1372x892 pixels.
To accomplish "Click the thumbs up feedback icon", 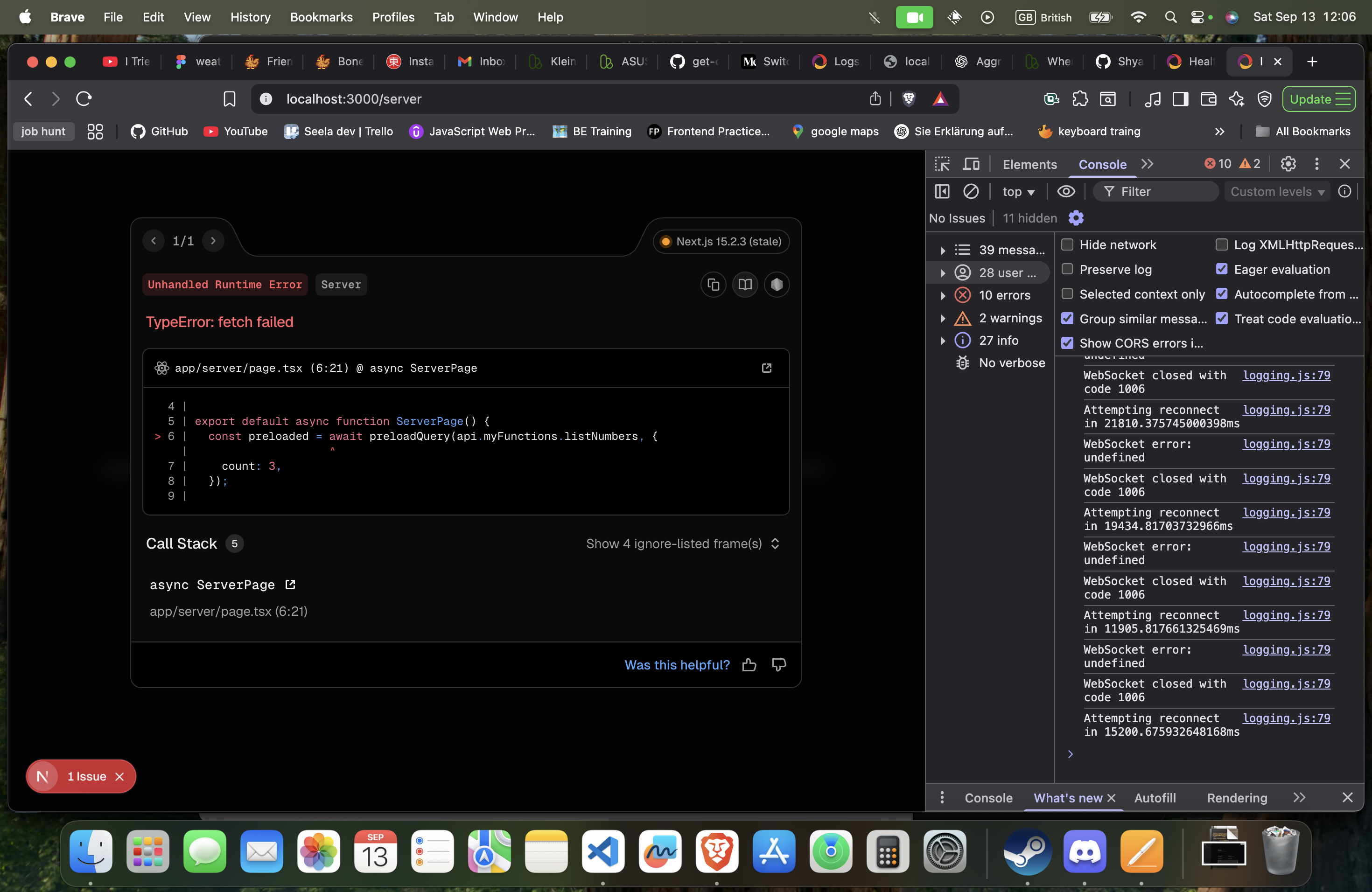I will (749, 665).
